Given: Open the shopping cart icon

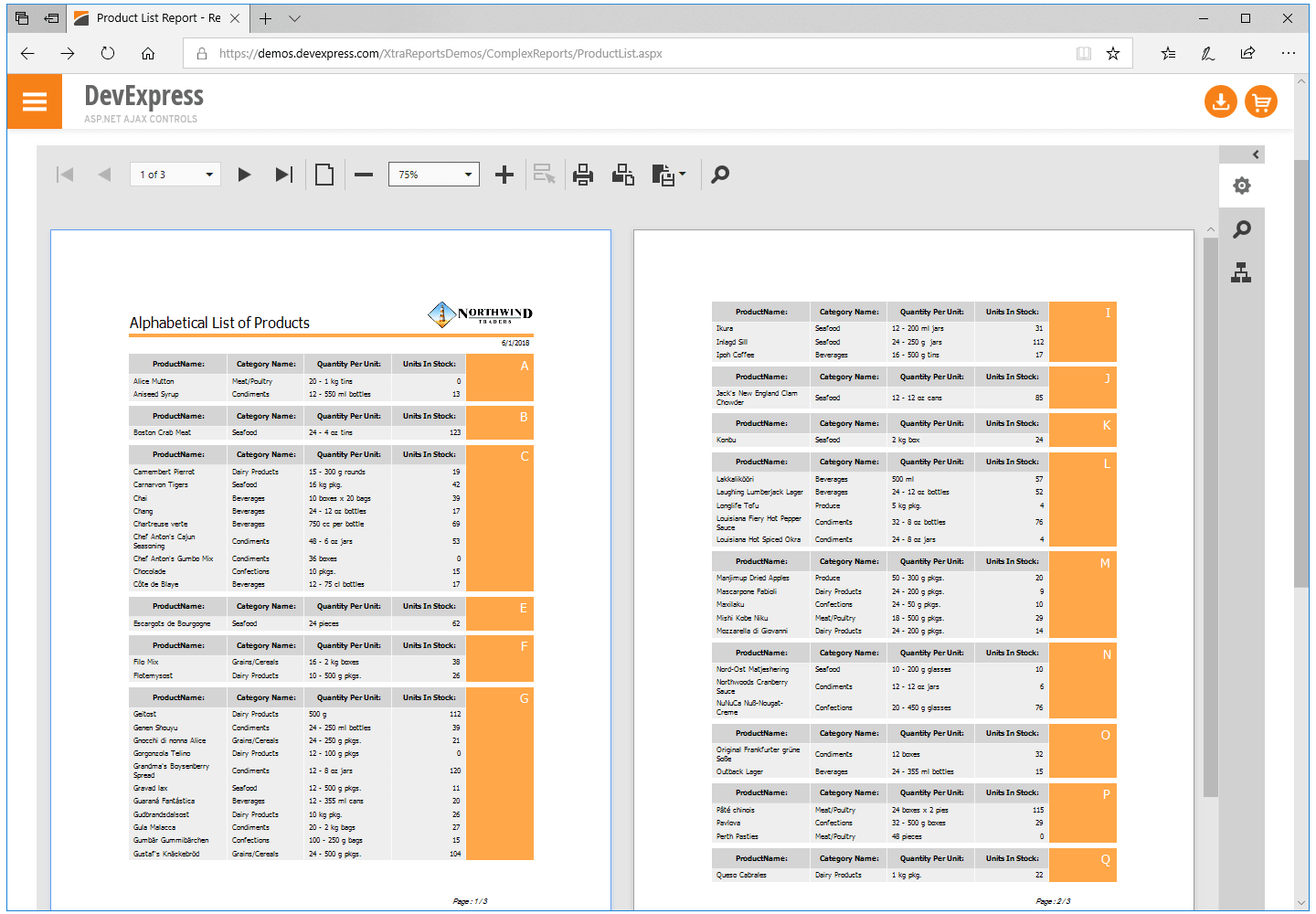Looking at the screenshot, I should click(x=1261, y=101).
